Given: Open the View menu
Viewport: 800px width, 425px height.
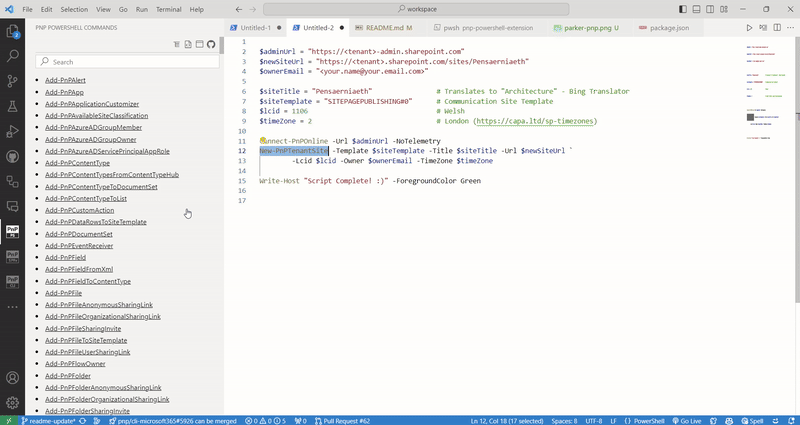Looking at the screenshot, I should tap(103, 9).
